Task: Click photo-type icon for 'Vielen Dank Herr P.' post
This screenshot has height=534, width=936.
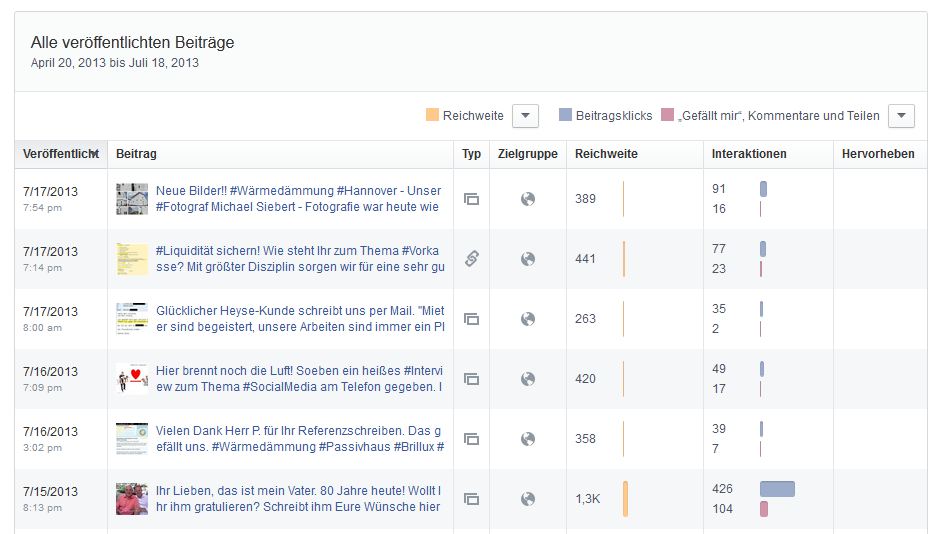Action: pos(471,439)
